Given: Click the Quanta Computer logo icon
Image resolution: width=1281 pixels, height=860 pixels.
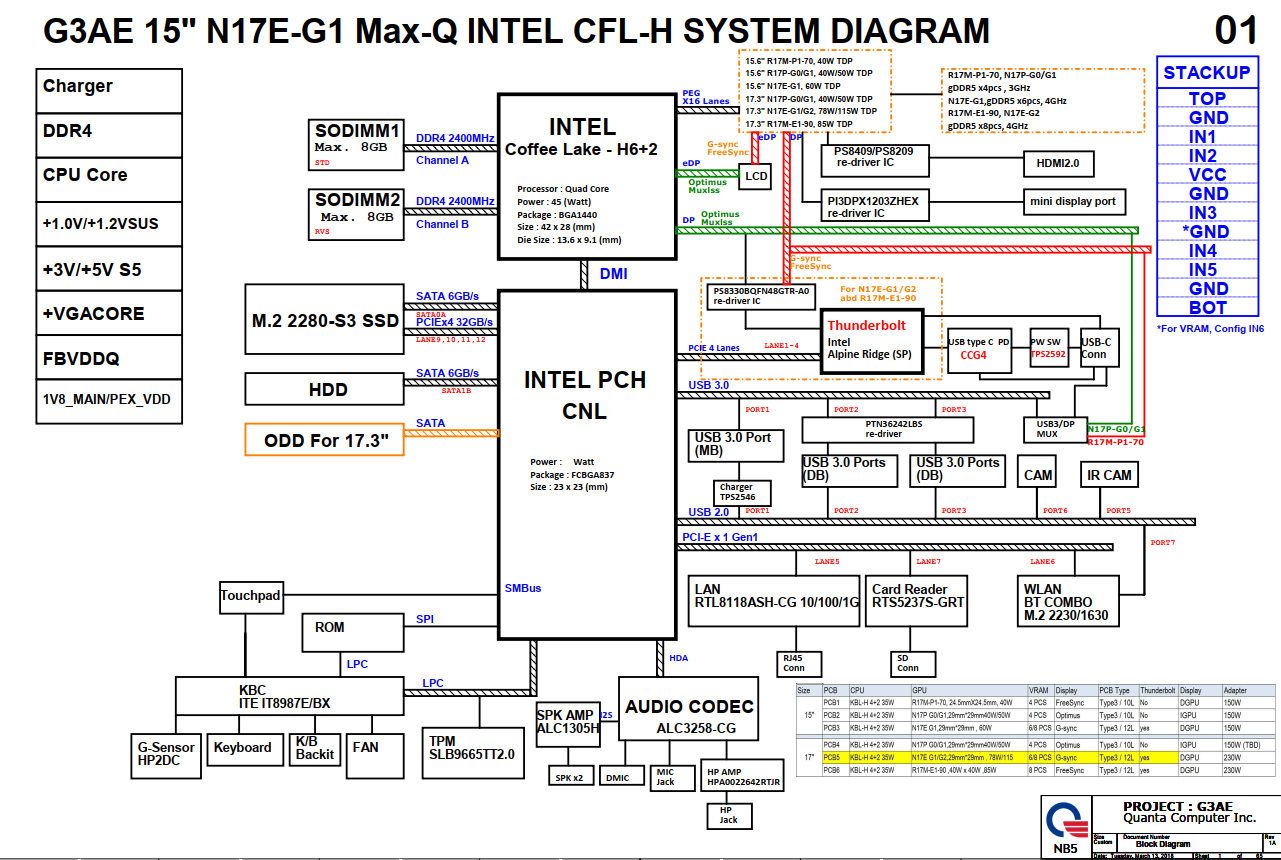Looking at the screenshot, I should point(1066,822).
